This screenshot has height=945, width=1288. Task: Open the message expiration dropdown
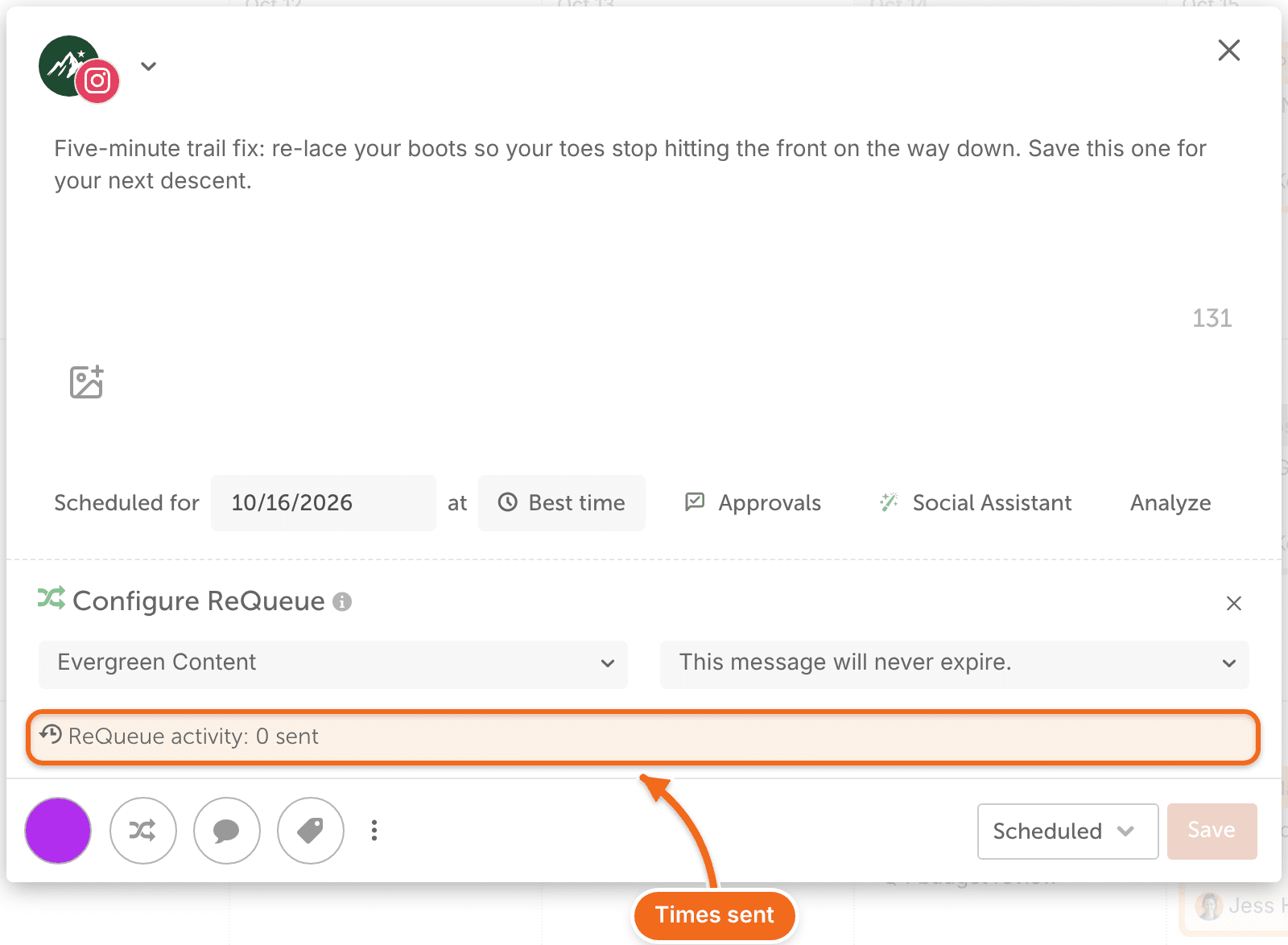click(x=955, y=664)
